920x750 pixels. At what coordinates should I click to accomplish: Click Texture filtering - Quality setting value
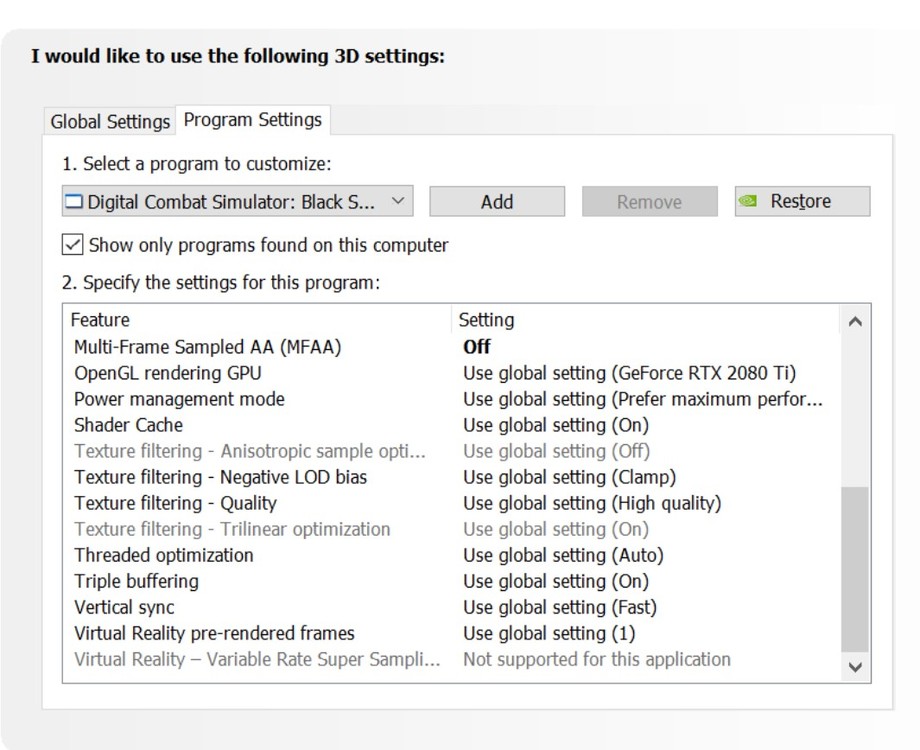pos(591,503)
